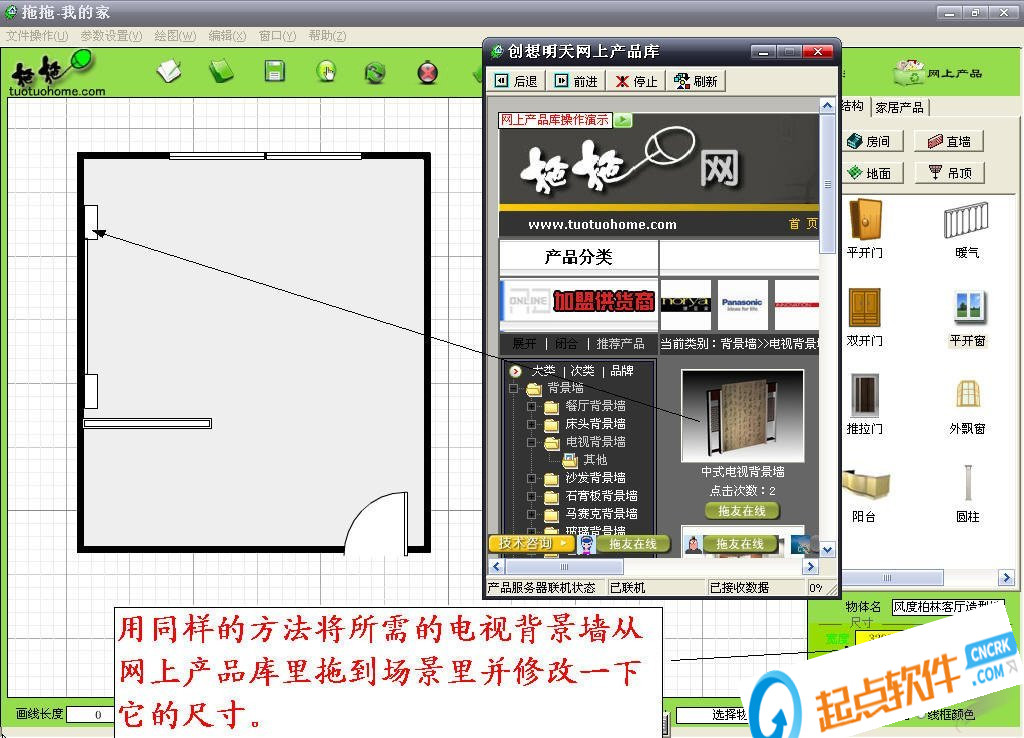The image size is (1024, 738).
Task: Click the 展开 expand-all link
Action: pyautogui.click(x=524, y=344)
